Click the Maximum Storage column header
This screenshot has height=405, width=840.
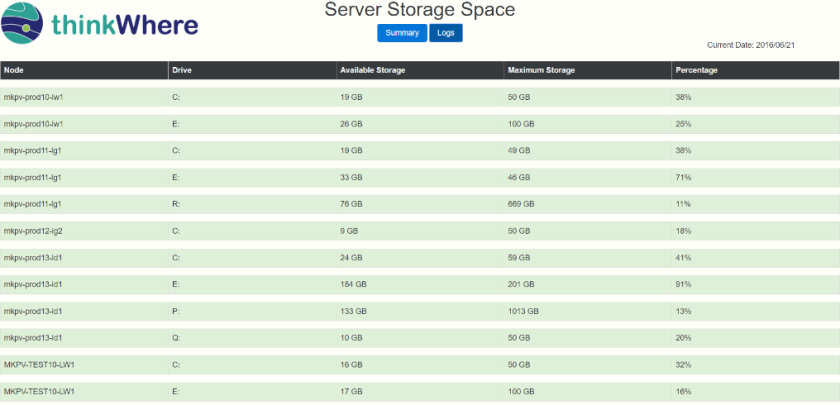pyautogui.click(x=588, y=70)
